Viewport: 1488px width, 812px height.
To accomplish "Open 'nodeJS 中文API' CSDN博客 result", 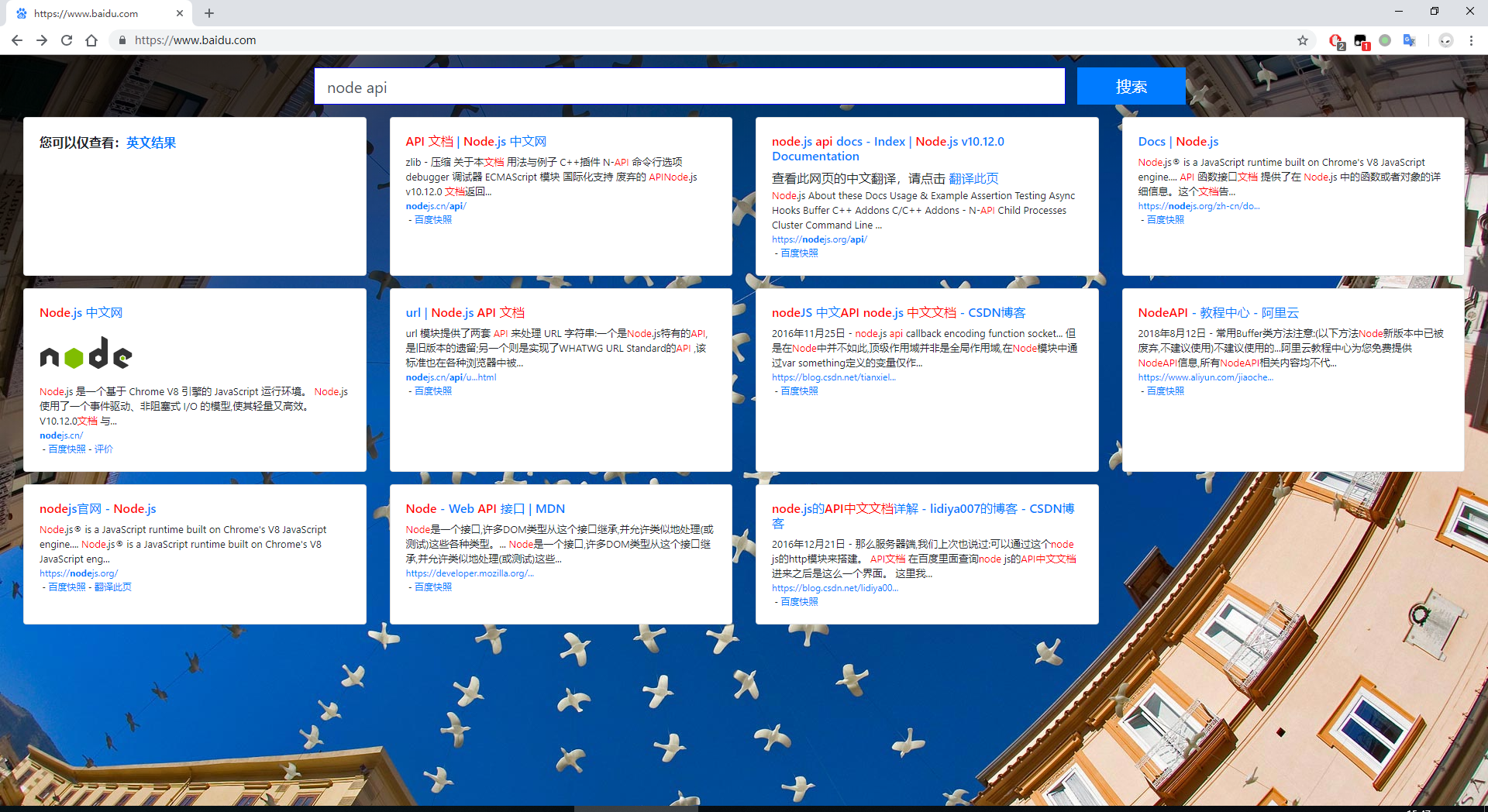I will (898, 312).
